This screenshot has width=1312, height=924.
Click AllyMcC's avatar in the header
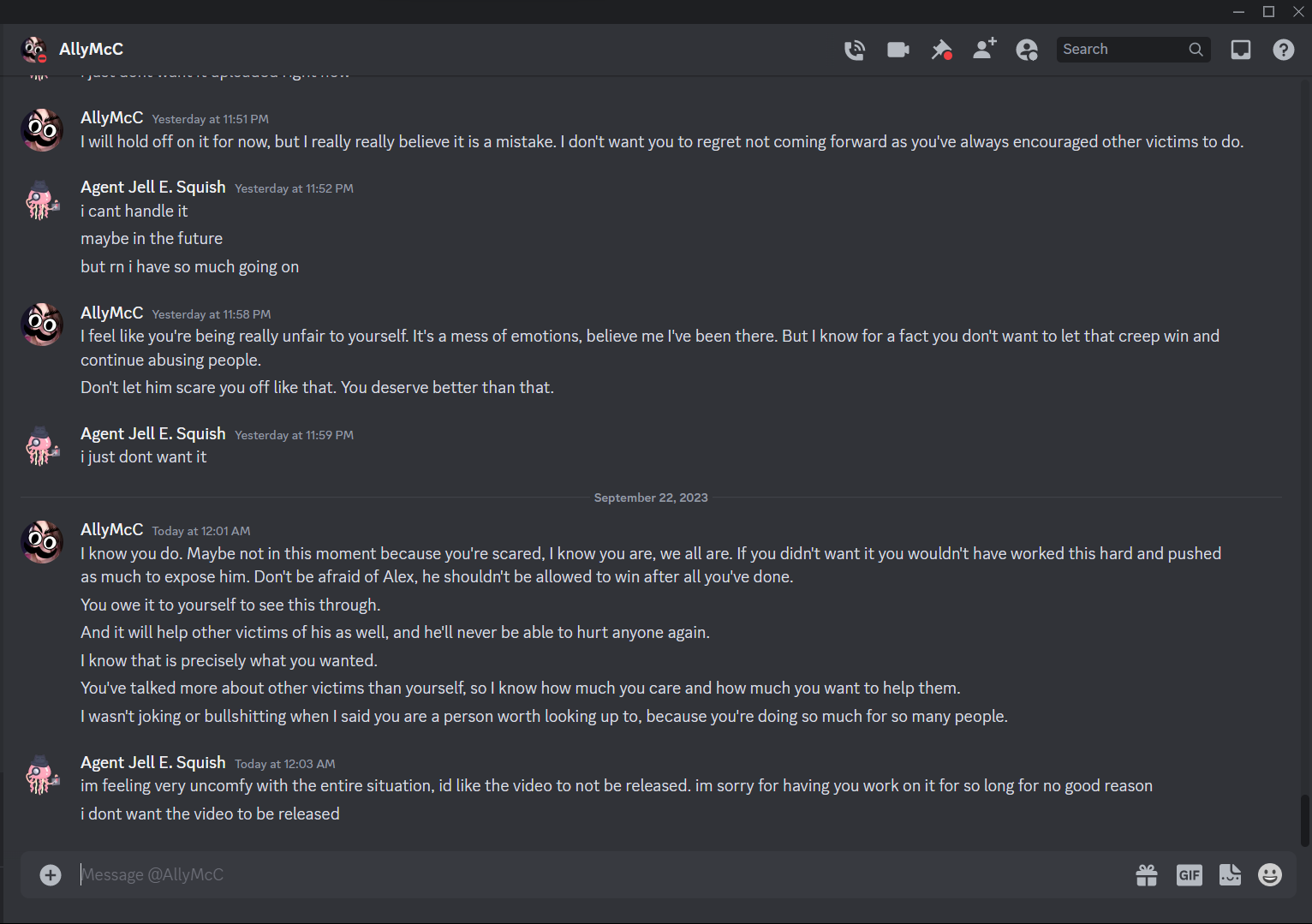pyautogui.click(x=34, y=50)
